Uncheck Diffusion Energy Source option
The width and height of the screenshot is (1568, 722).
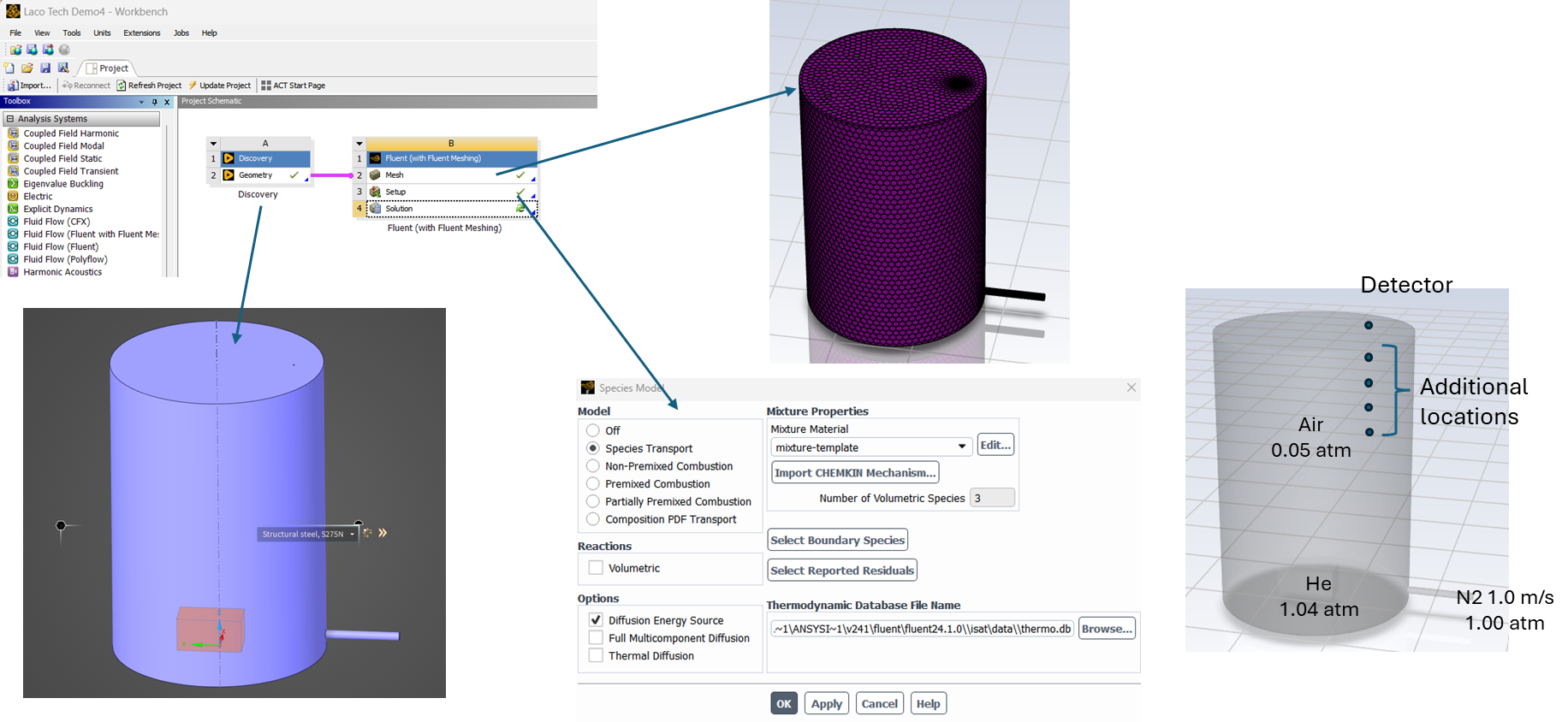point(596,620)
